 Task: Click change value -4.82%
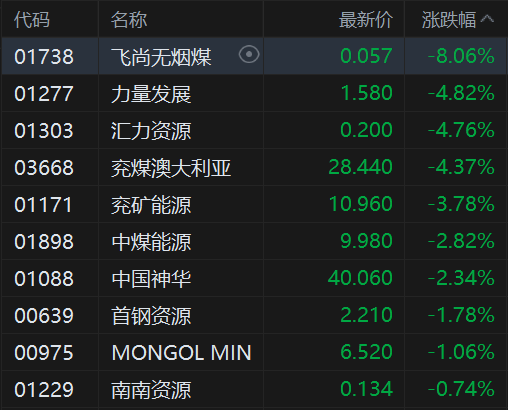[461, 93]
